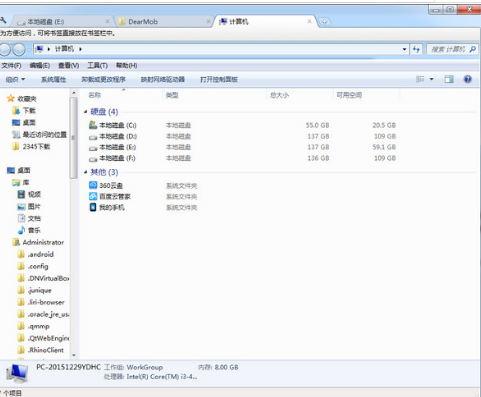Image resolution: width=481 pixels, height=397 pixels.
Task: Open the help question mark icon
Action: [467, 79]
